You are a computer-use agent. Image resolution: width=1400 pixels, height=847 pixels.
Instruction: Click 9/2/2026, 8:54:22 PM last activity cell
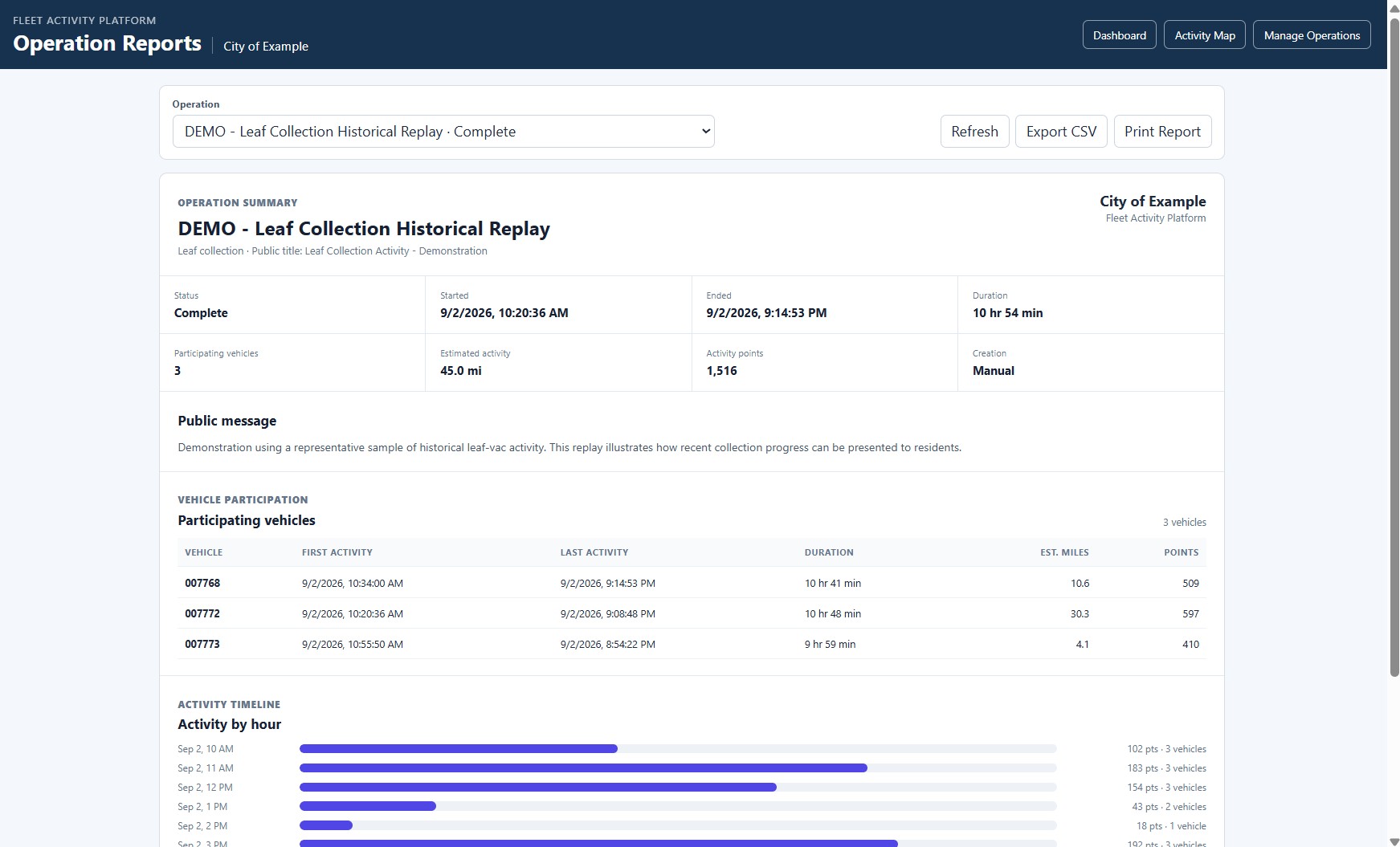click(608, 645)
